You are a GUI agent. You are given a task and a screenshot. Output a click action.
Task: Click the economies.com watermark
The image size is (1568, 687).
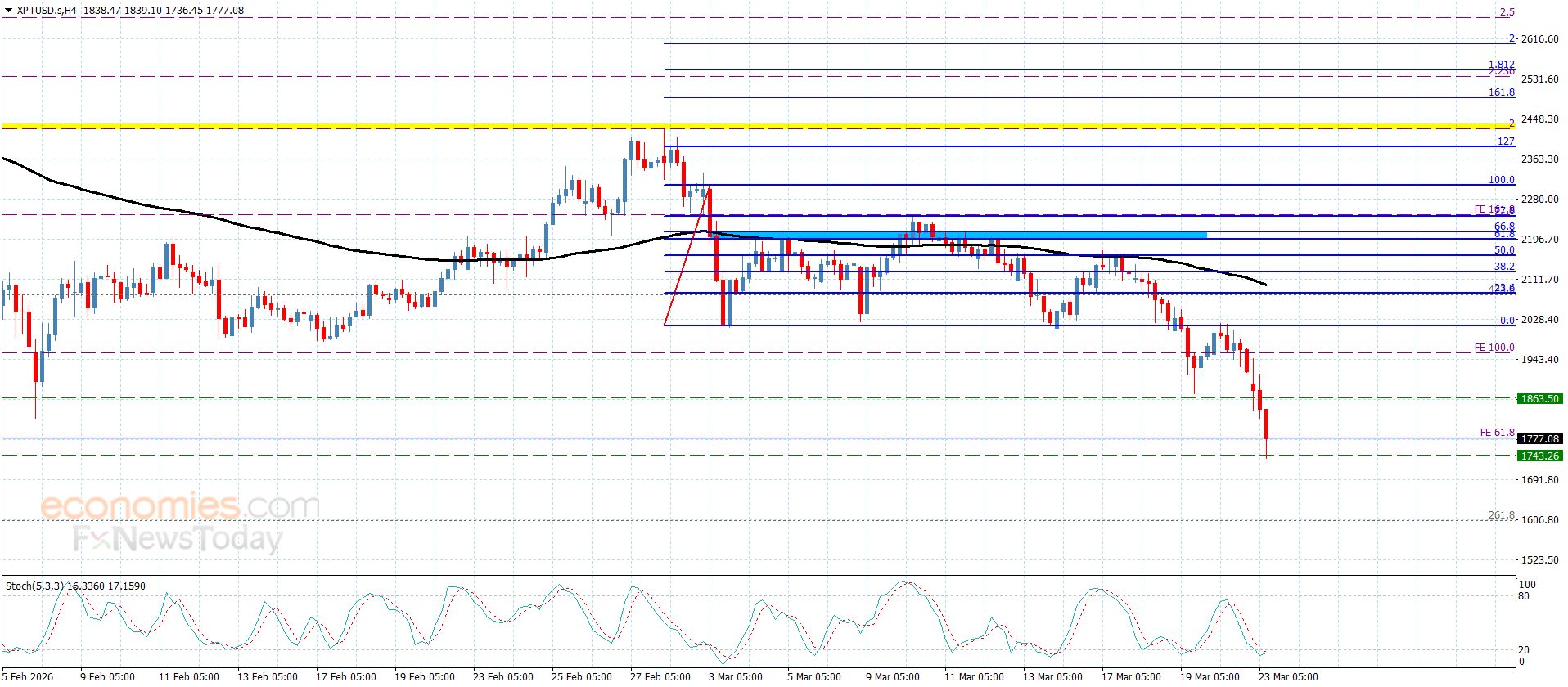tap(180, 506)
